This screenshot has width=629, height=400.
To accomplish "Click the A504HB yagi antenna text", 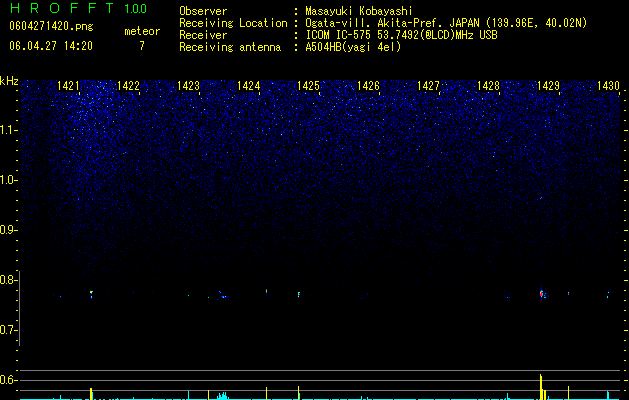I will [353, 47].
